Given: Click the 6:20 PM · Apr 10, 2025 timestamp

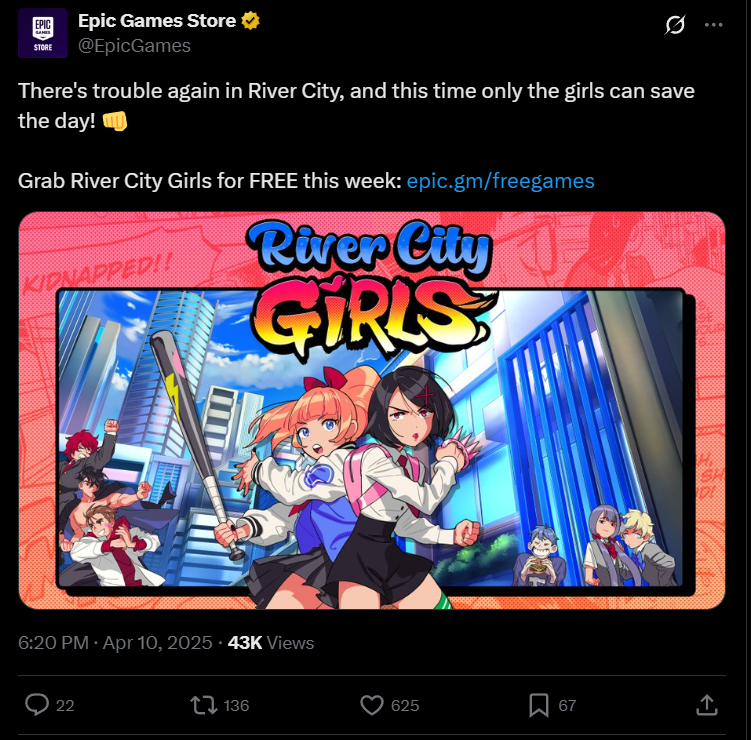Looking at the screenshot, I should 115,643.
